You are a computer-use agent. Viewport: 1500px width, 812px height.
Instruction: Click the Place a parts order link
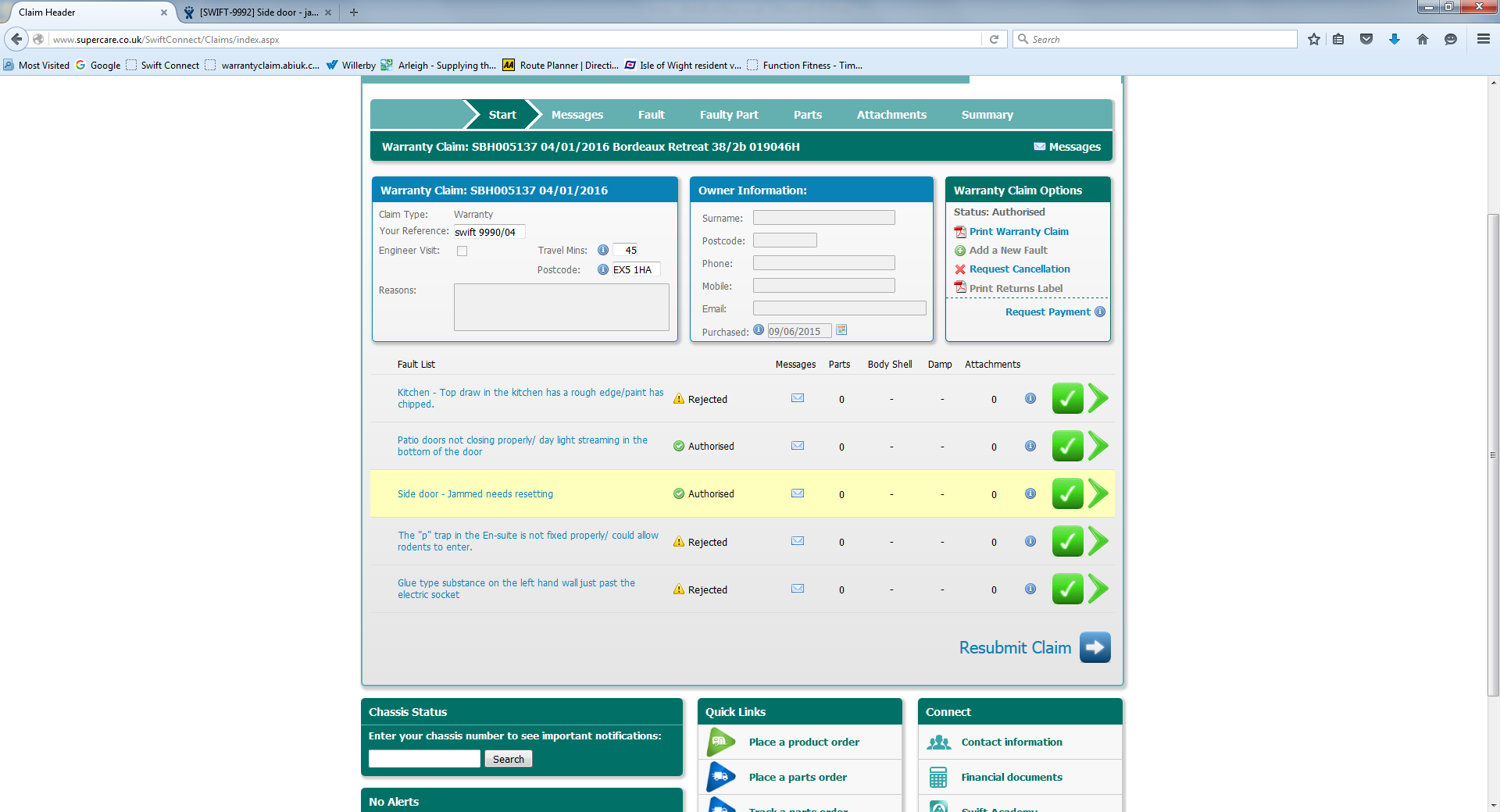(x=798, y=778)
